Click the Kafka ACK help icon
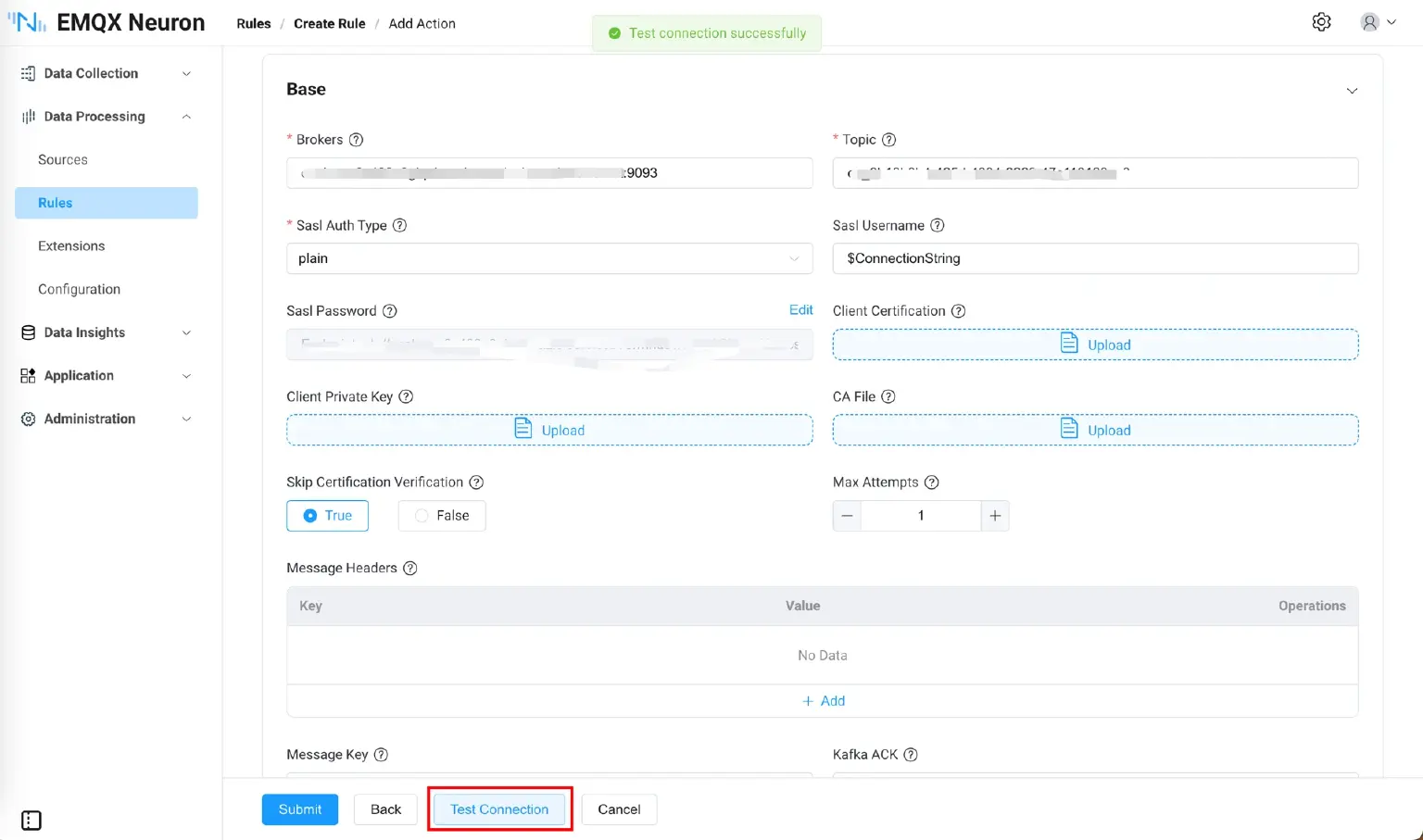The height and width of the screenshot is (840, 1423). [x=911, y=755]
